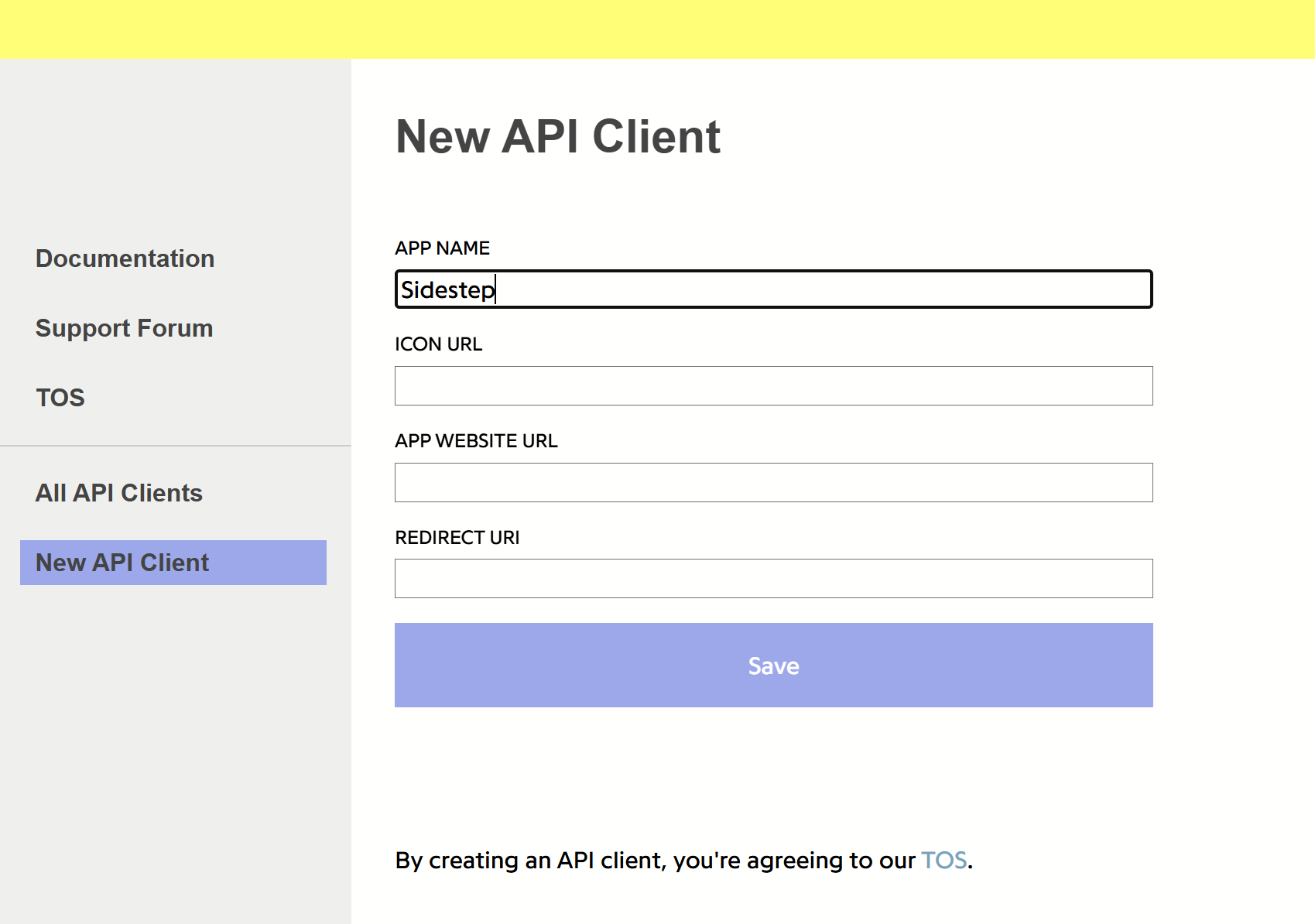Select New API Client sidebar item
The image size is (1315, 924).
click(173, 563)
